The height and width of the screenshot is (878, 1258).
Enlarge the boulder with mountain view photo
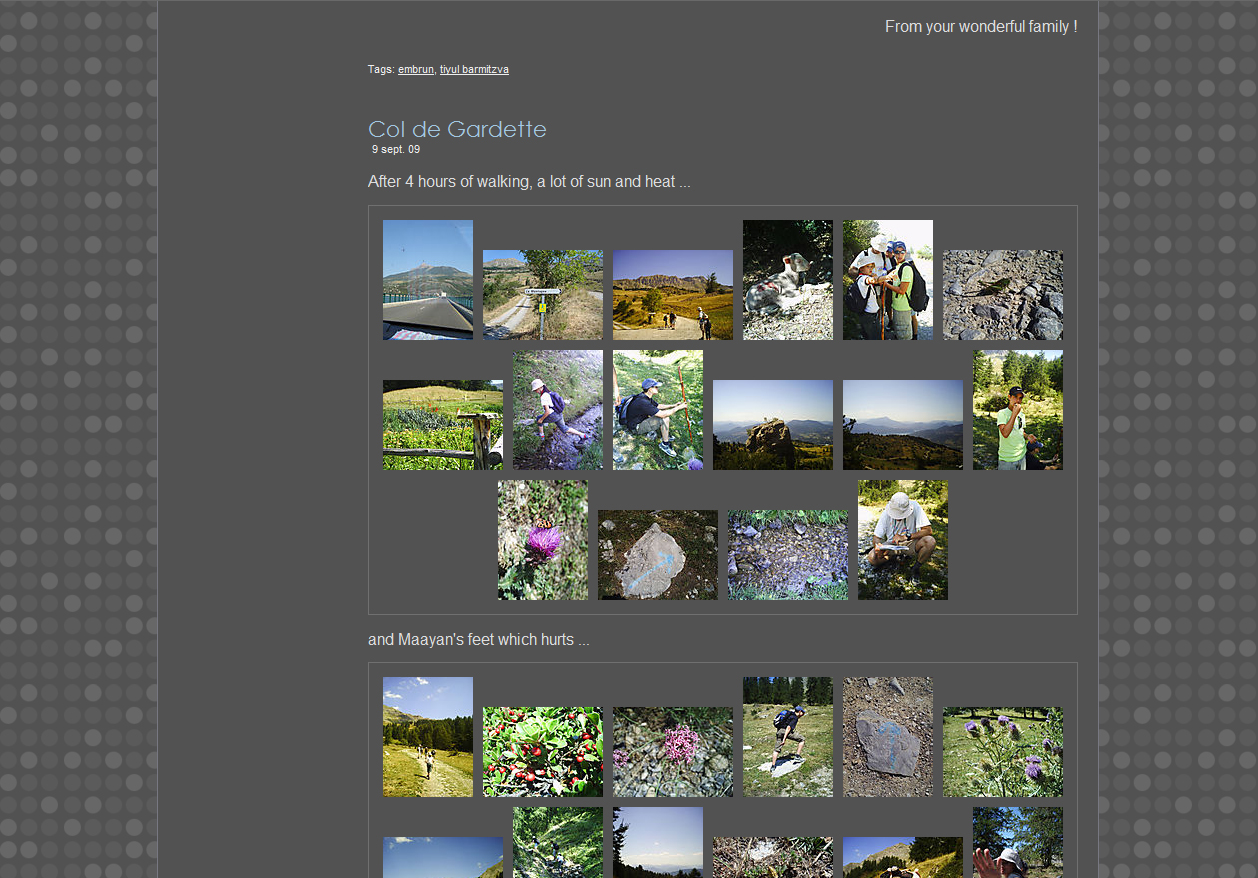pyautogui.click(x=773, y=424)
